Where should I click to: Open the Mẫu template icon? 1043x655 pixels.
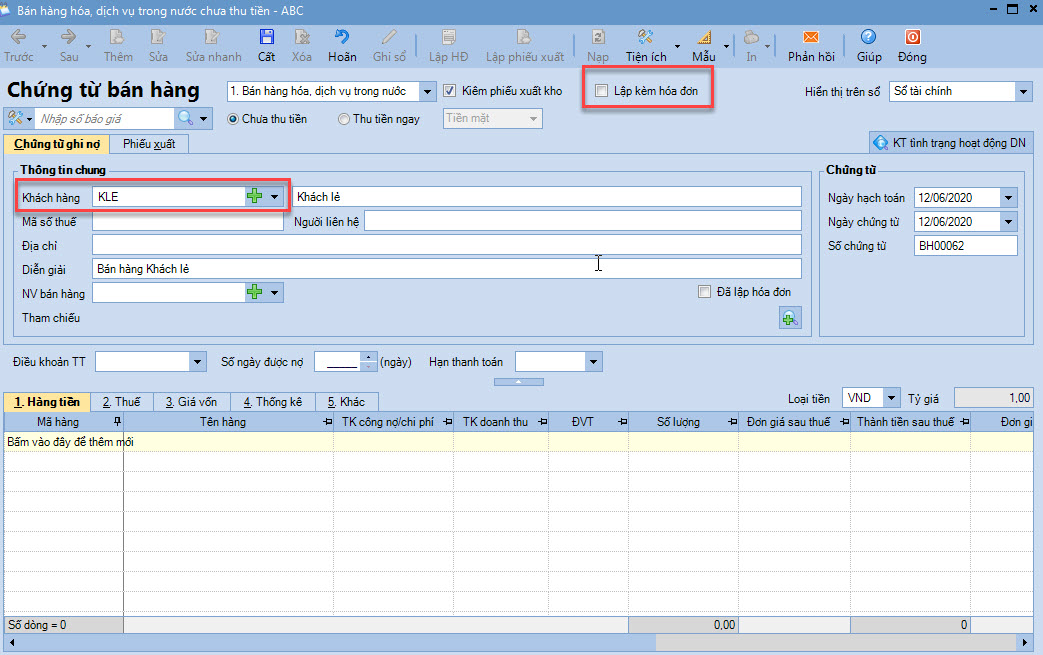click(704, 37)
